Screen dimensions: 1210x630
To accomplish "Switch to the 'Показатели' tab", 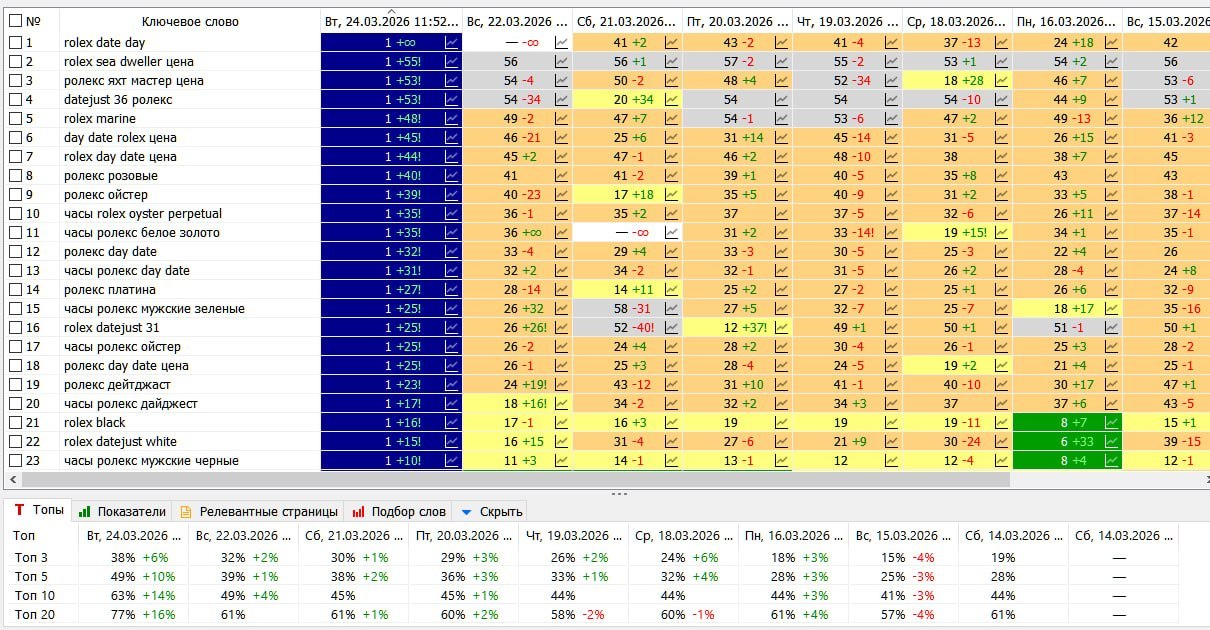I will (x=124, y=511).
